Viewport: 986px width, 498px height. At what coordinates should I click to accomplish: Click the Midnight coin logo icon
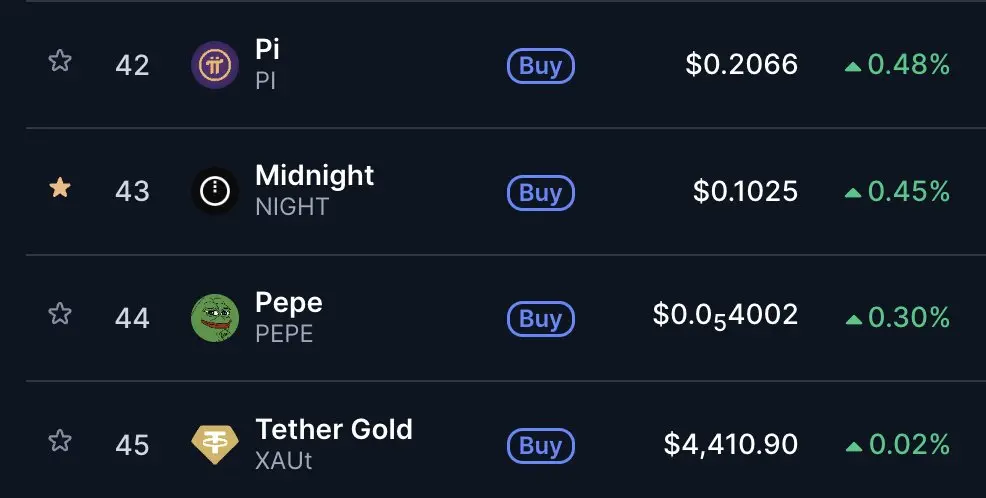pyautogui.click(x=215, y=191)
